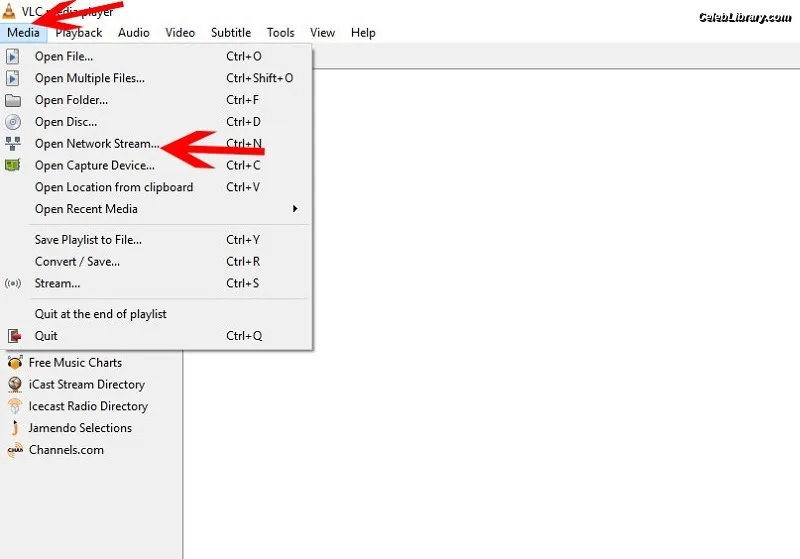
Task: Choose Open File... from the menu
Action: (x=156, y=56)
